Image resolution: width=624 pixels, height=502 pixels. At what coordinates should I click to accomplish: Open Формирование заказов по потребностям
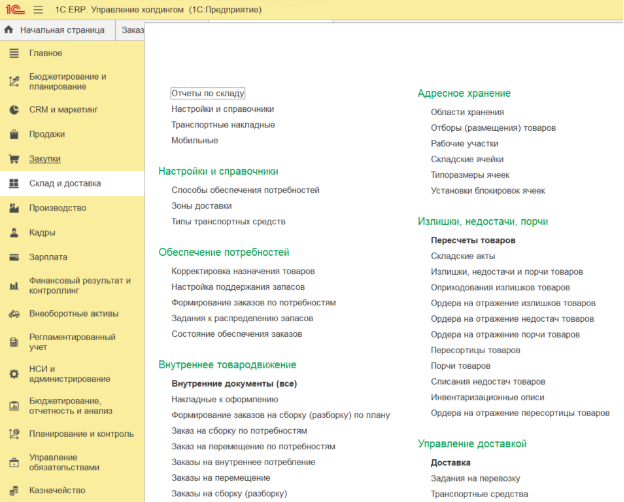[x=254, y=303]
